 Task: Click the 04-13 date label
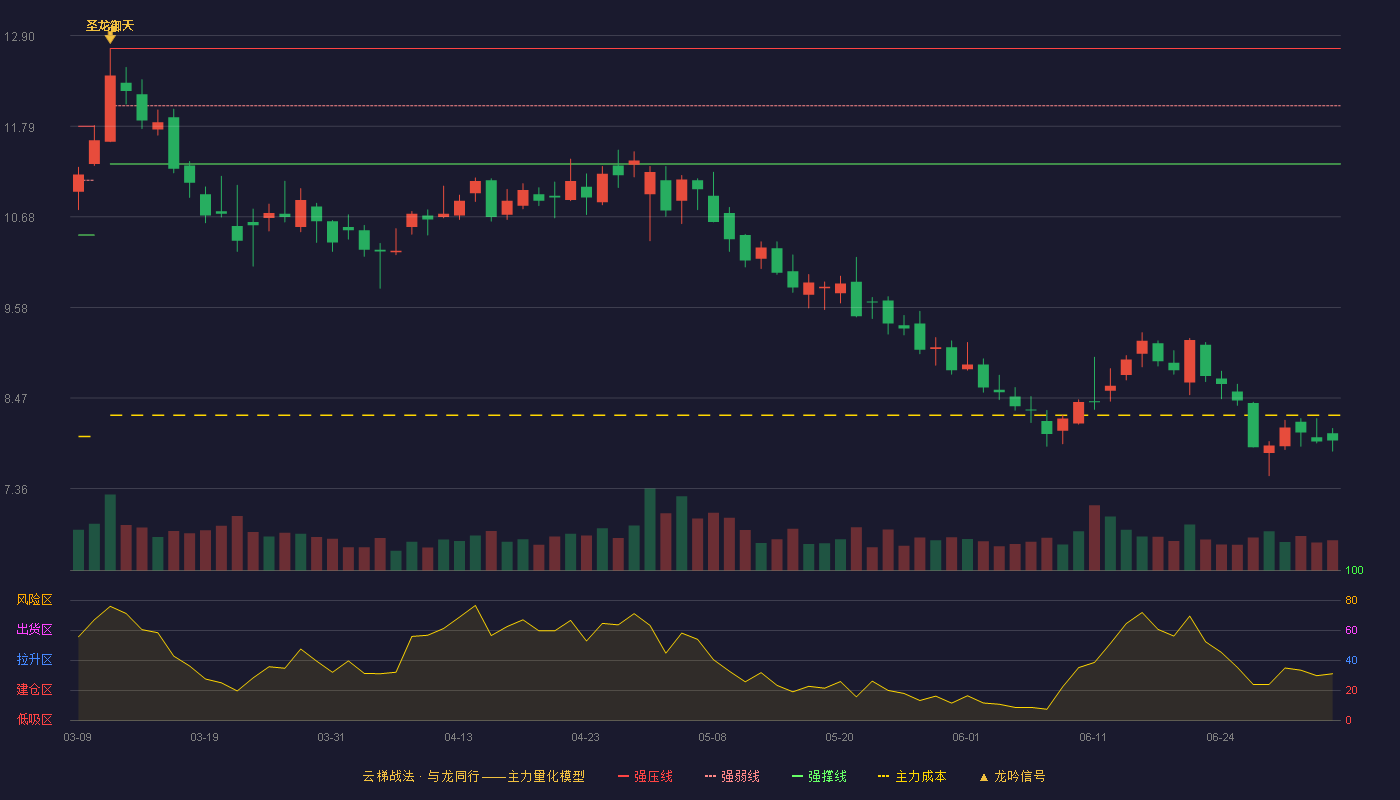coord(458,737)
